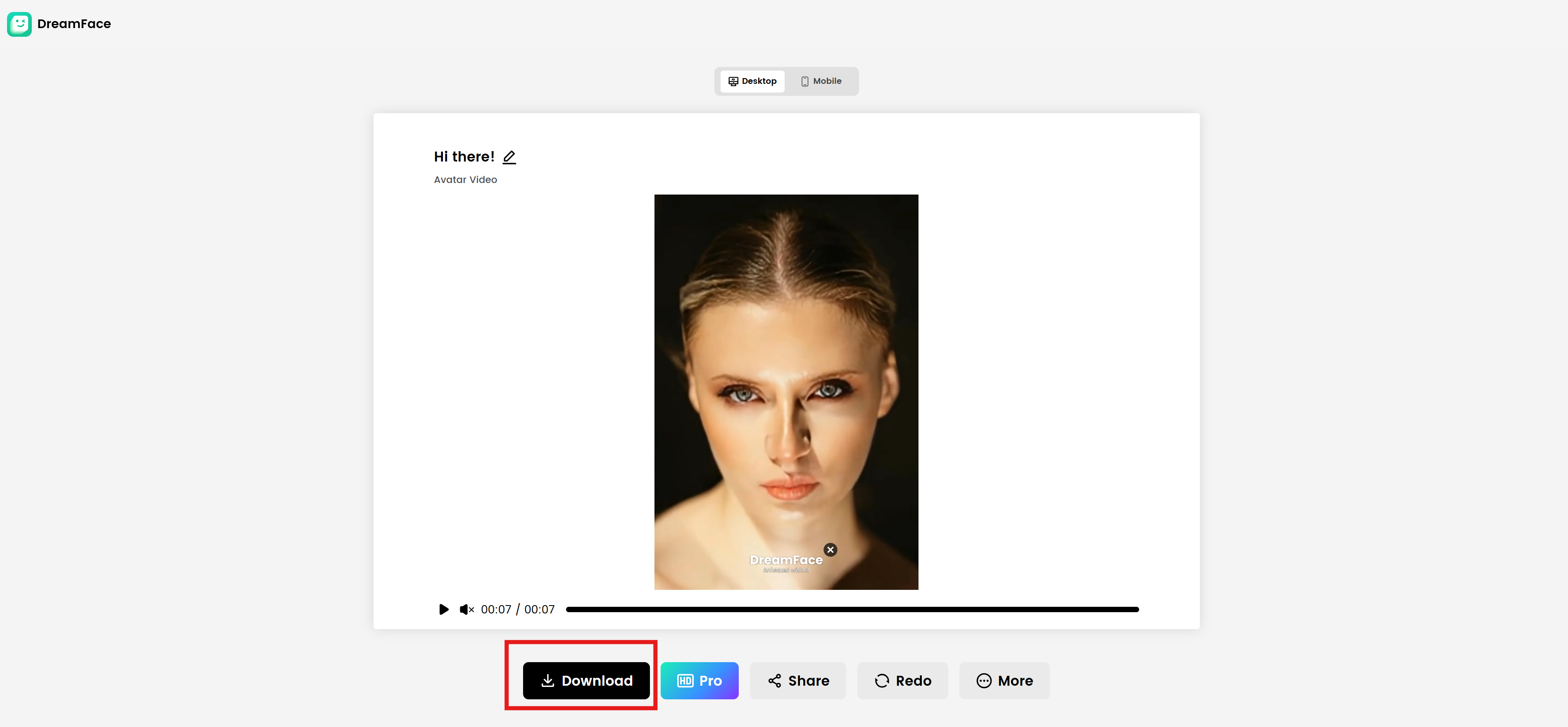Click the Redo icon to regenerate the video
The width and height of the screenshot is (1568, 727).
point(882,681)
